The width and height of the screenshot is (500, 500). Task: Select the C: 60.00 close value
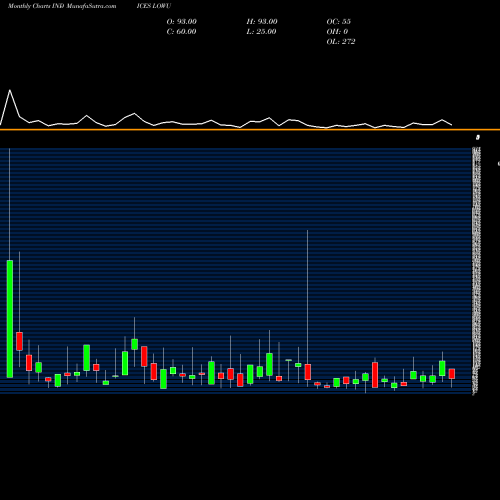(181, 32)
